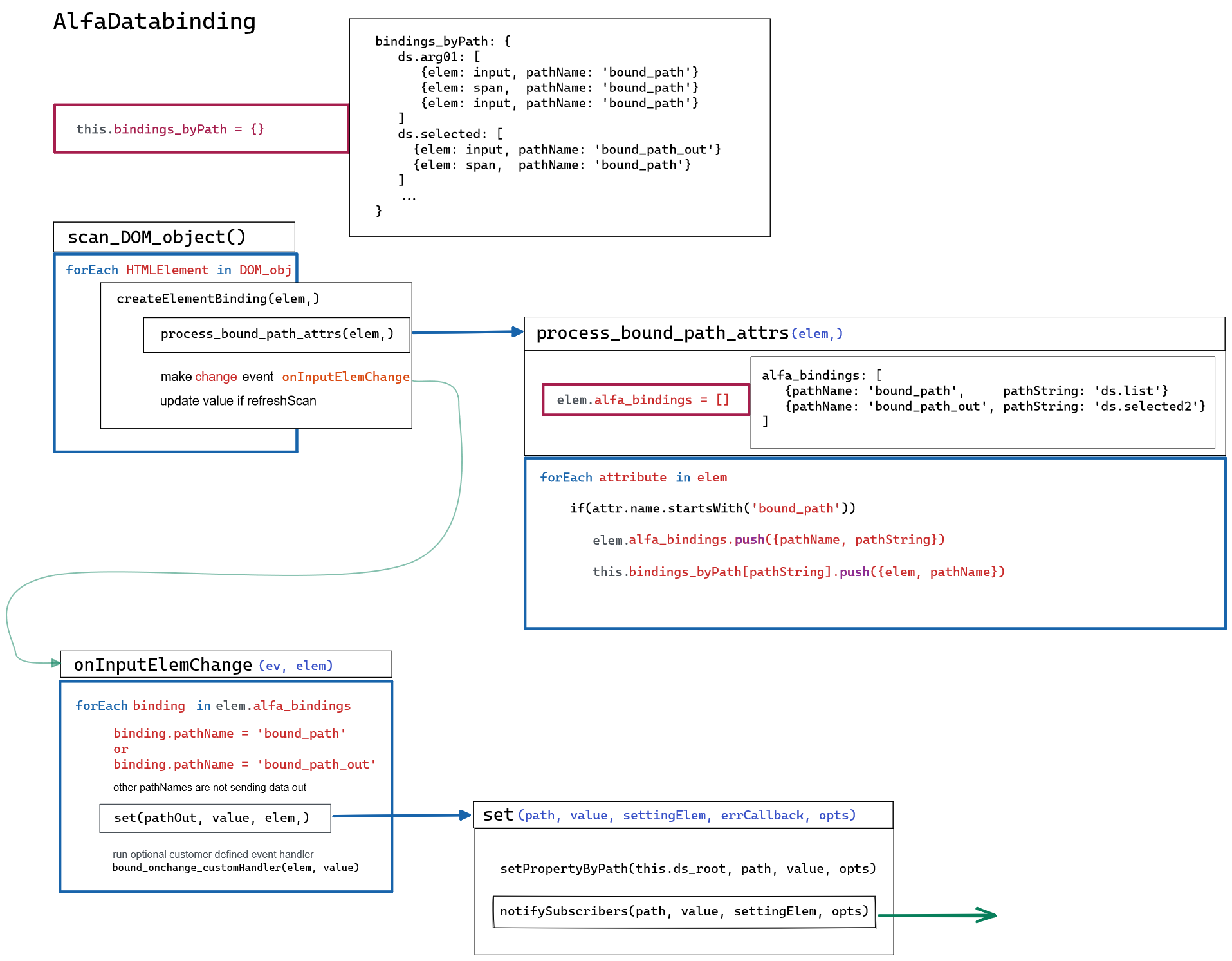1232x961 pixels.
Task: Click the createElementBinding(elem,) label
Action: pyautogui.click(x=217, y=299)
